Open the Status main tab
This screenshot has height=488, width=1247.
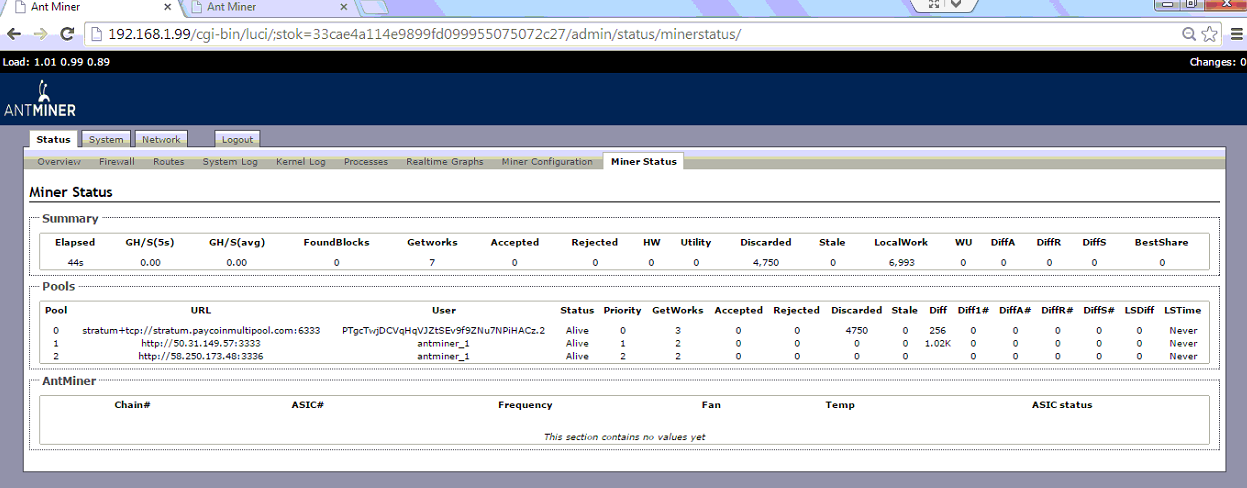[54, 139]
